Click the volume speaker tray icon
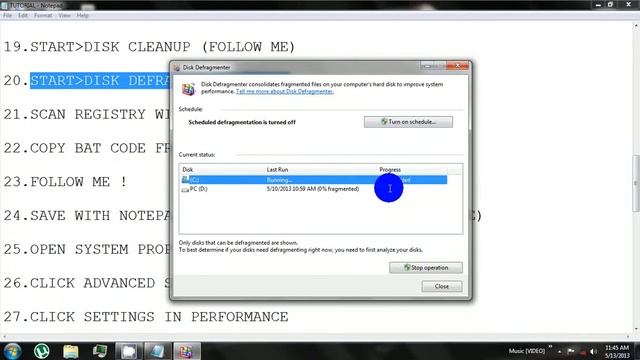 593,351
